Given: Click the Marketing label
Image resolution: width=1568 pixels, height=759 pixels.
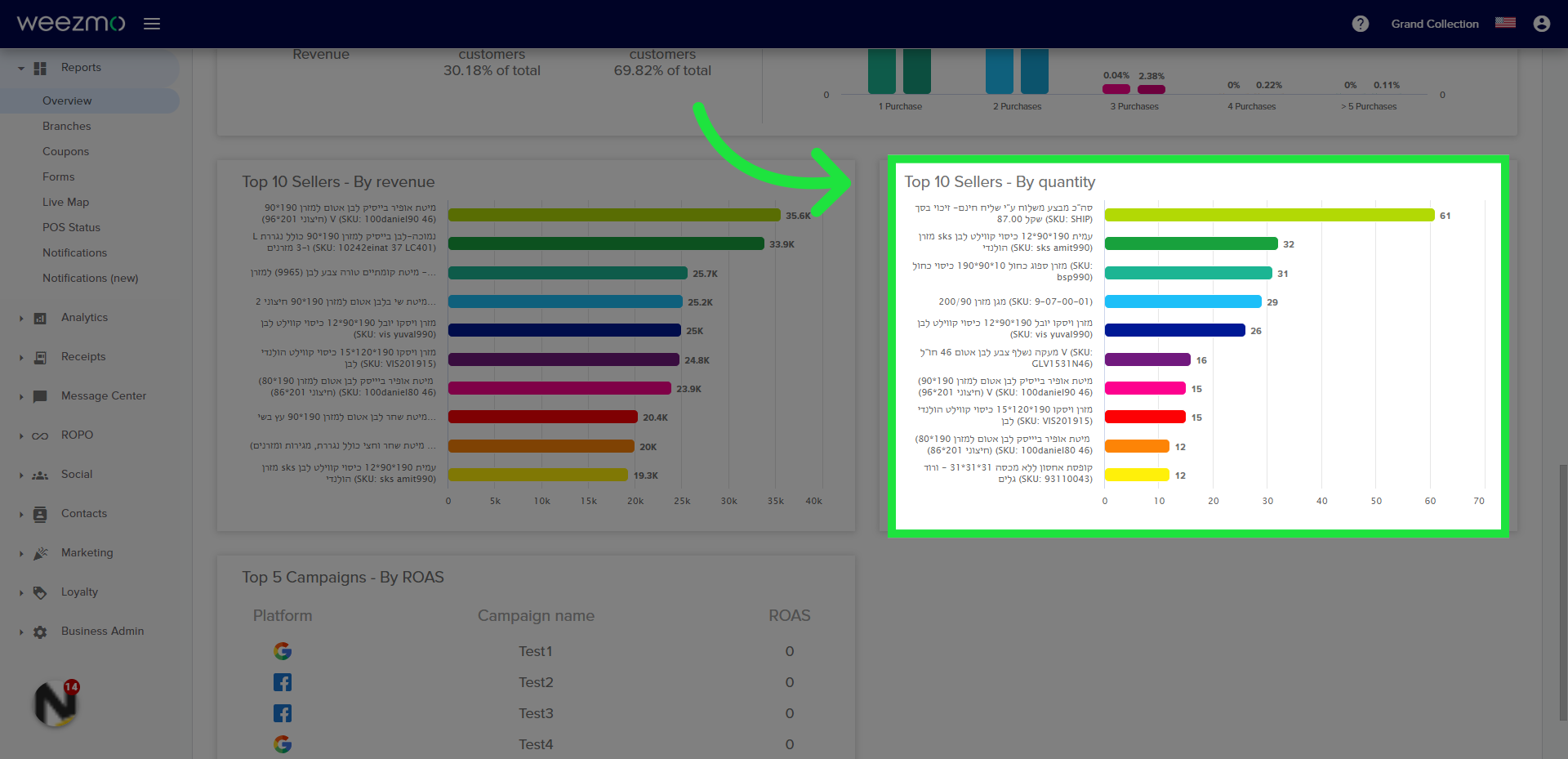Looking at the screenshot, I should [x=87, y=552].
